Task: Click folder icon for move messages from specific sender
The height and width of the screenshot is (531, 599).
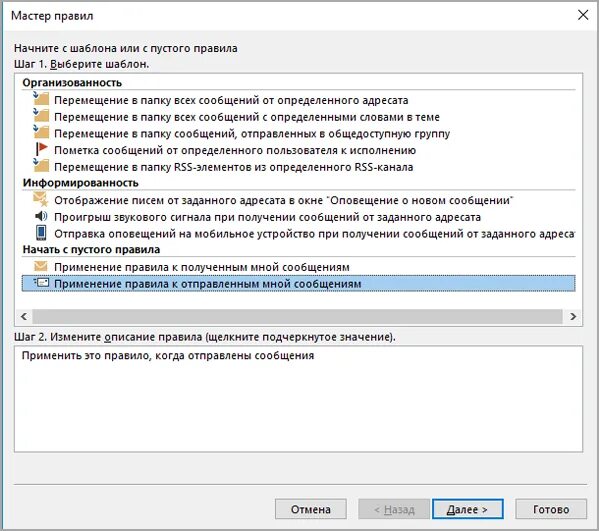Action: [x=41, y=99]
